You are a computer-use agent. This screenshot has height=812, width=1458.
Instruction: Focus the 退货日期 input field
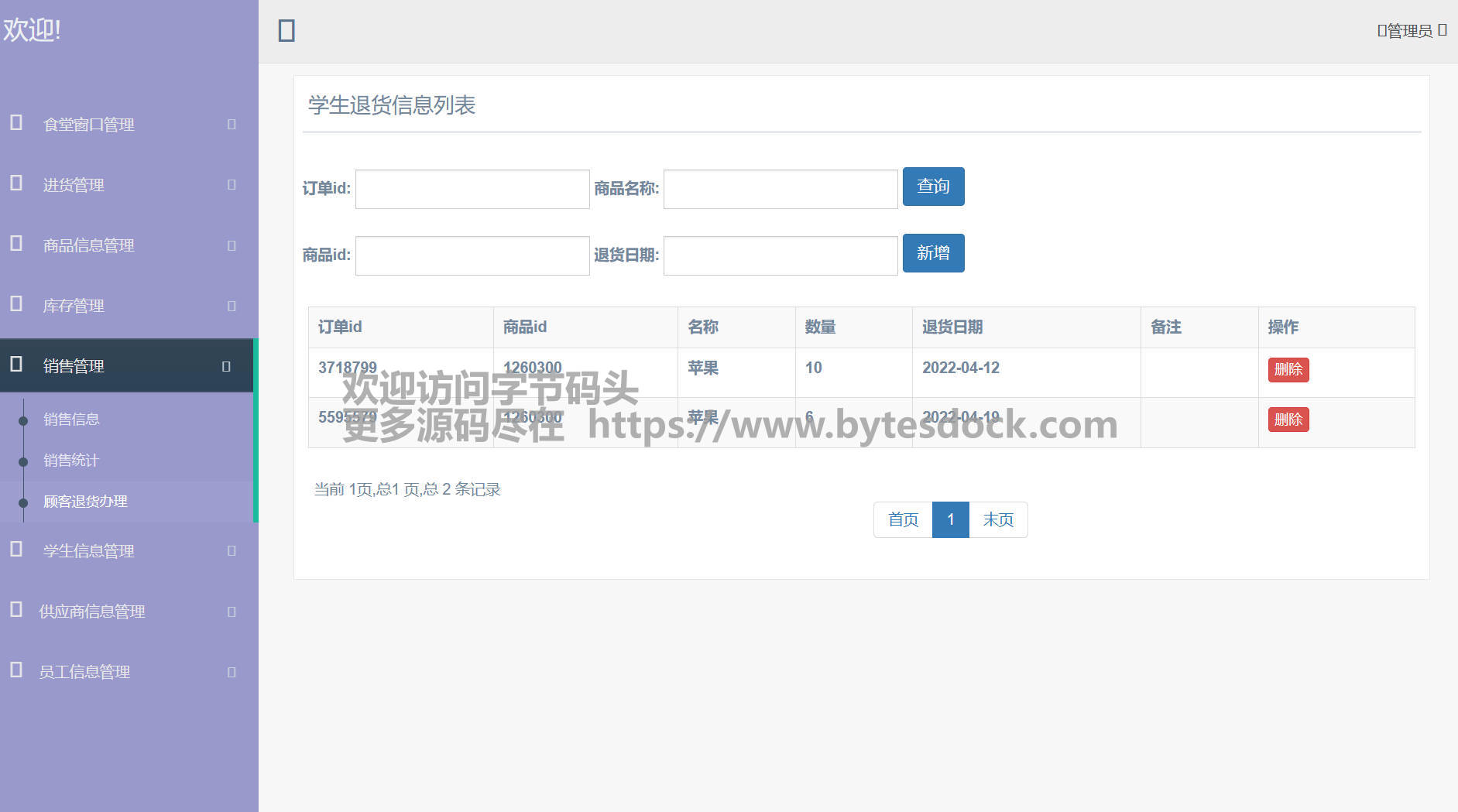pyautogui.click(x=780, y=256)
